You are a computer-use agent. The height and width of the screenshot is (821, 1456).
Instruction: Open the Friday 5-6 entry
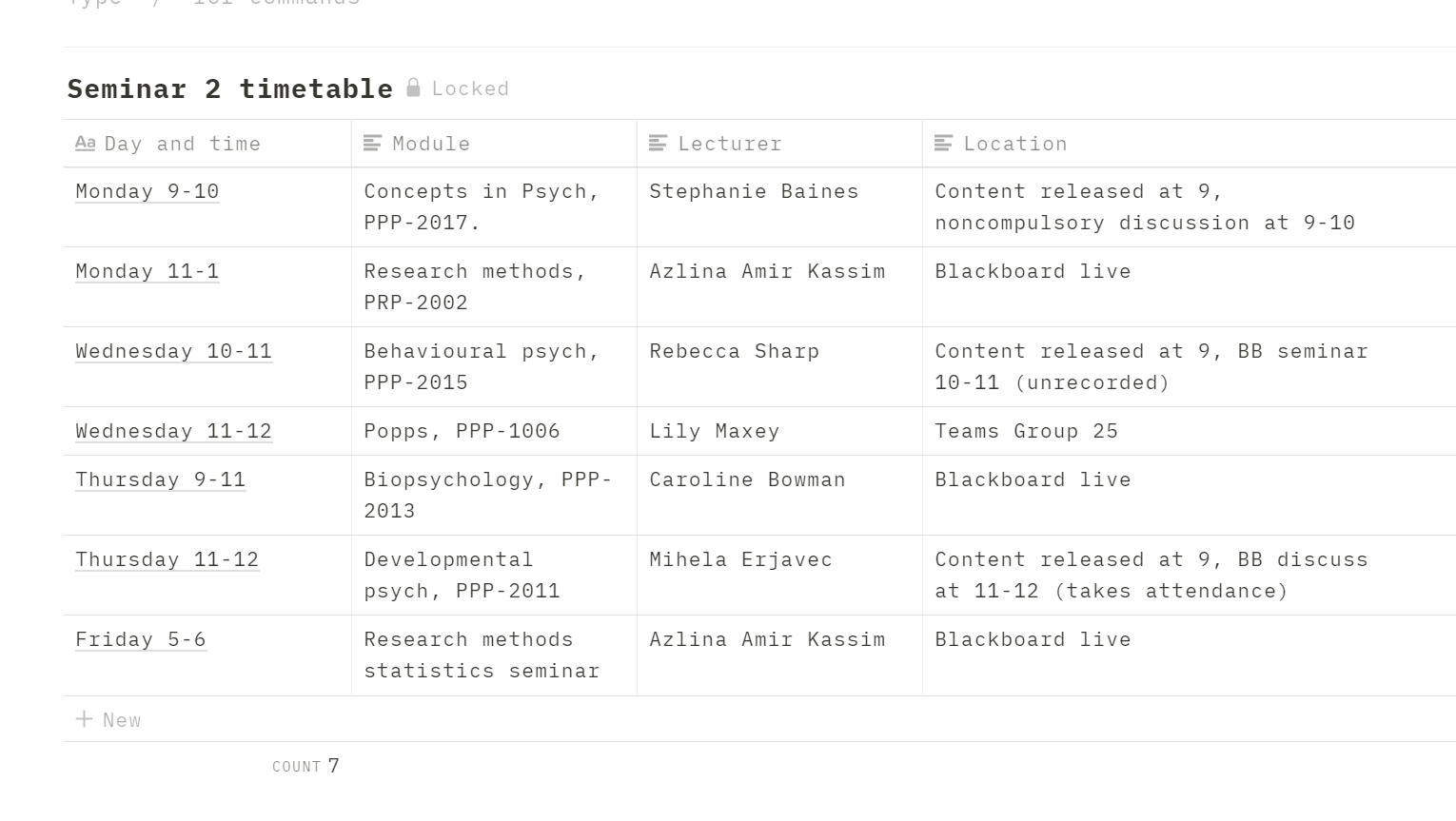pos(141,639)
